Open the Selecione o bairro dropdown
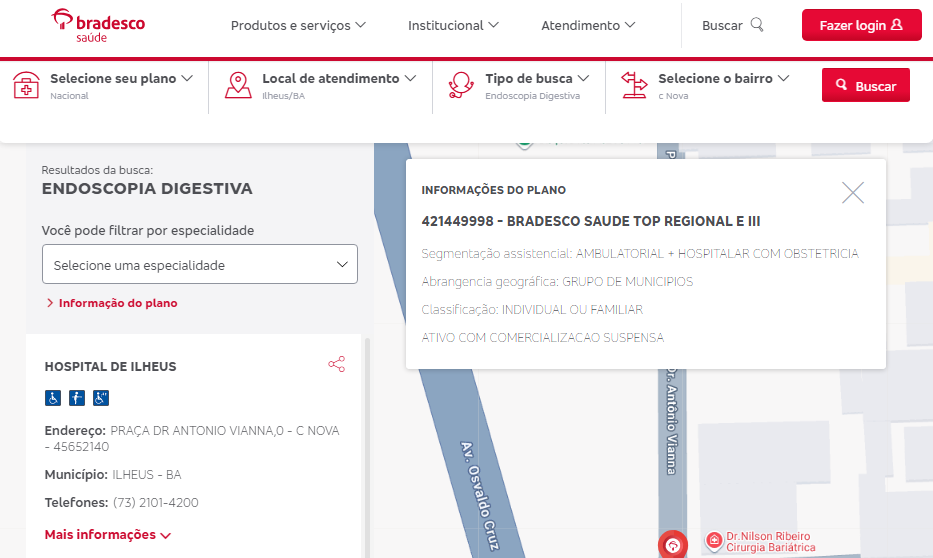 pos(723,78)
